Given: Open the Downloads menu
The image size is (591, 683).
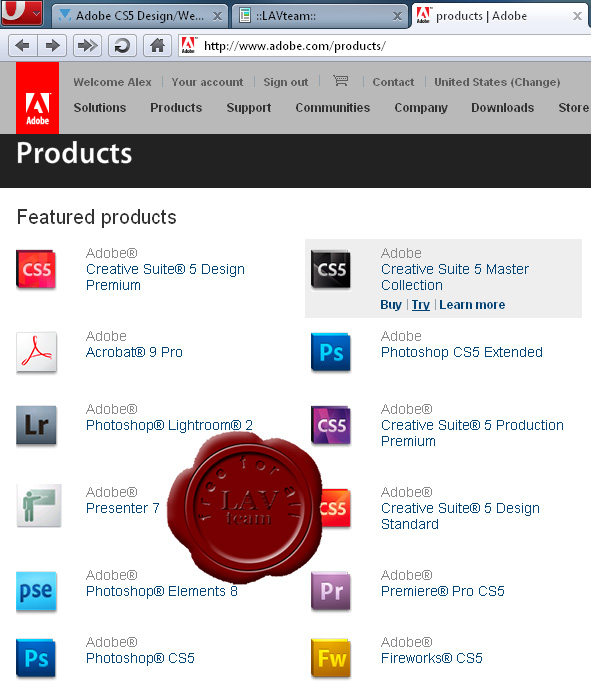Looking at the screenshot, I should pos(503,108).
